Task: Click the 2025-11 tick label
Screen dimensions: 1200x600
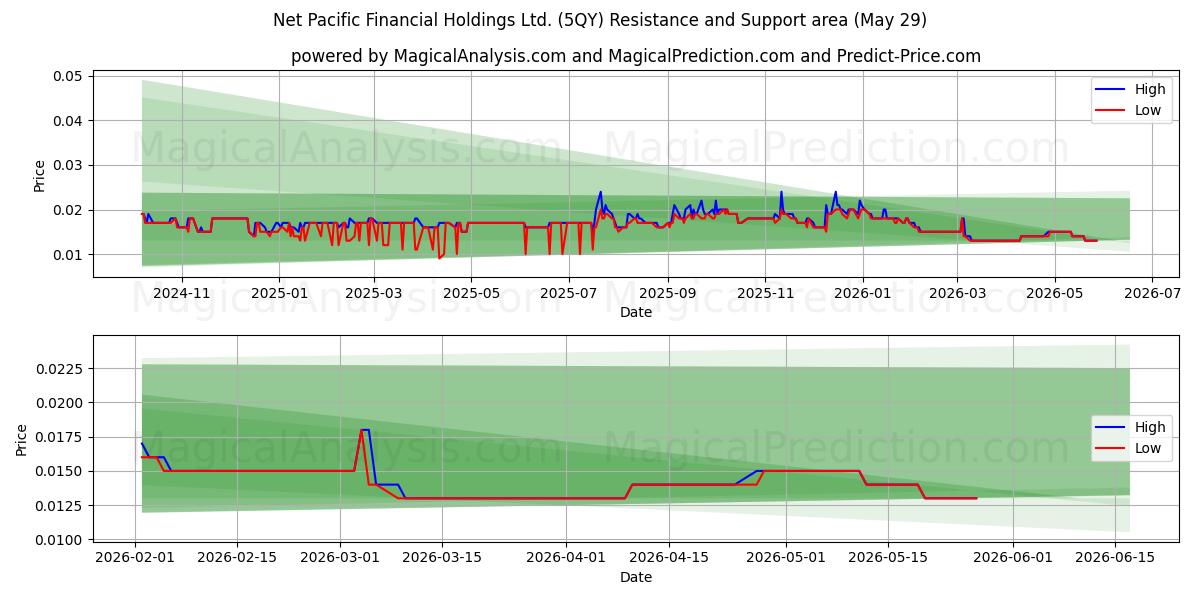Action: point(765,293)
